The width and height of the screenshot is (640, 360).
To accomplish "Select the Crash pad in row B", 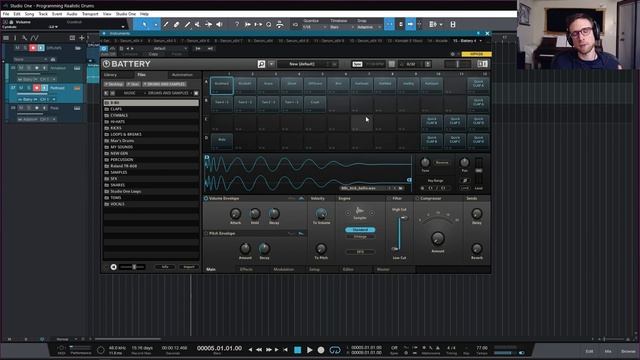I will click(x=315, y=104).
